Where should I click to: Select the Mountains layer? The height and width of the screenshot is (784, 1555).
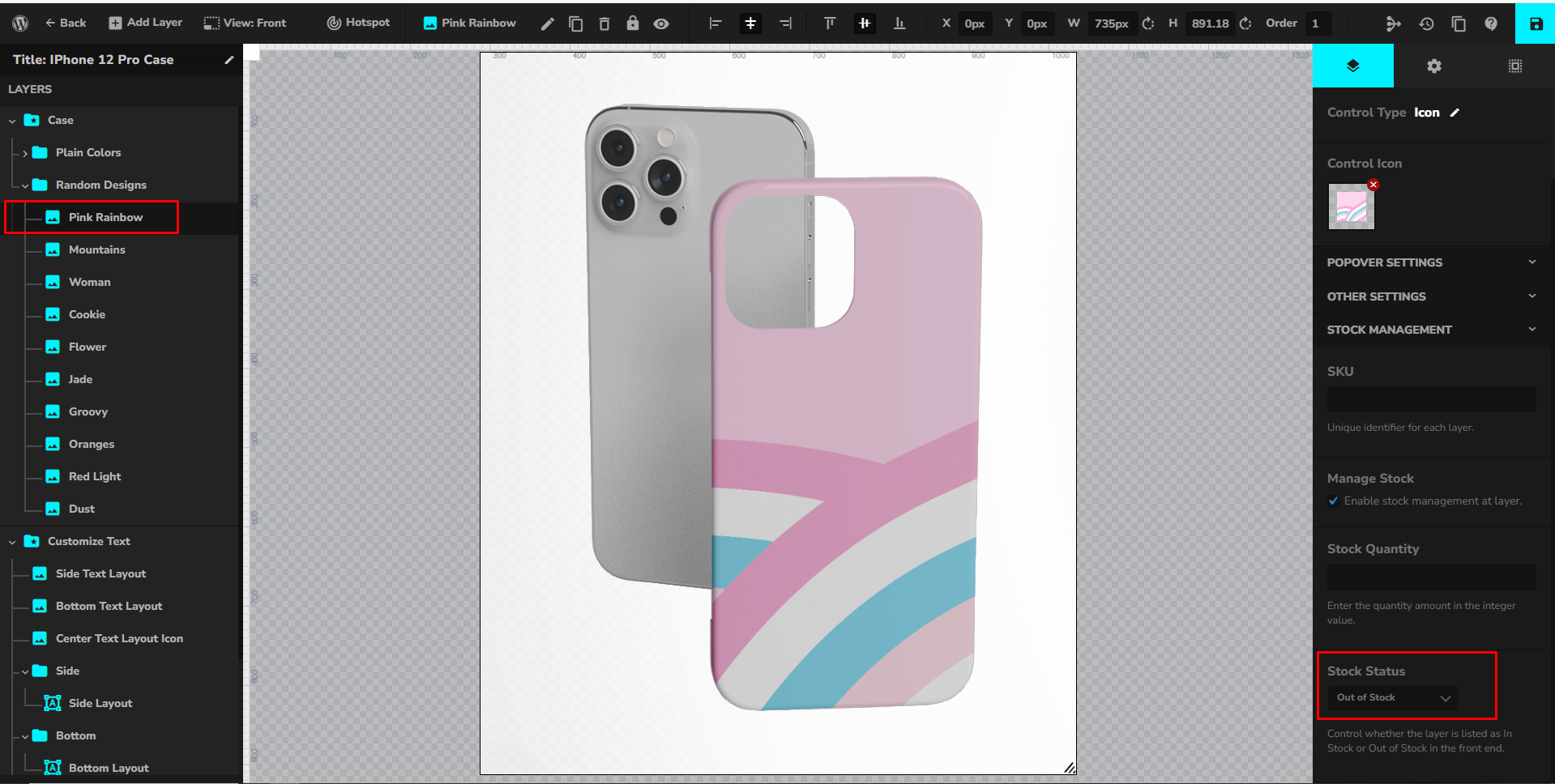97,249
